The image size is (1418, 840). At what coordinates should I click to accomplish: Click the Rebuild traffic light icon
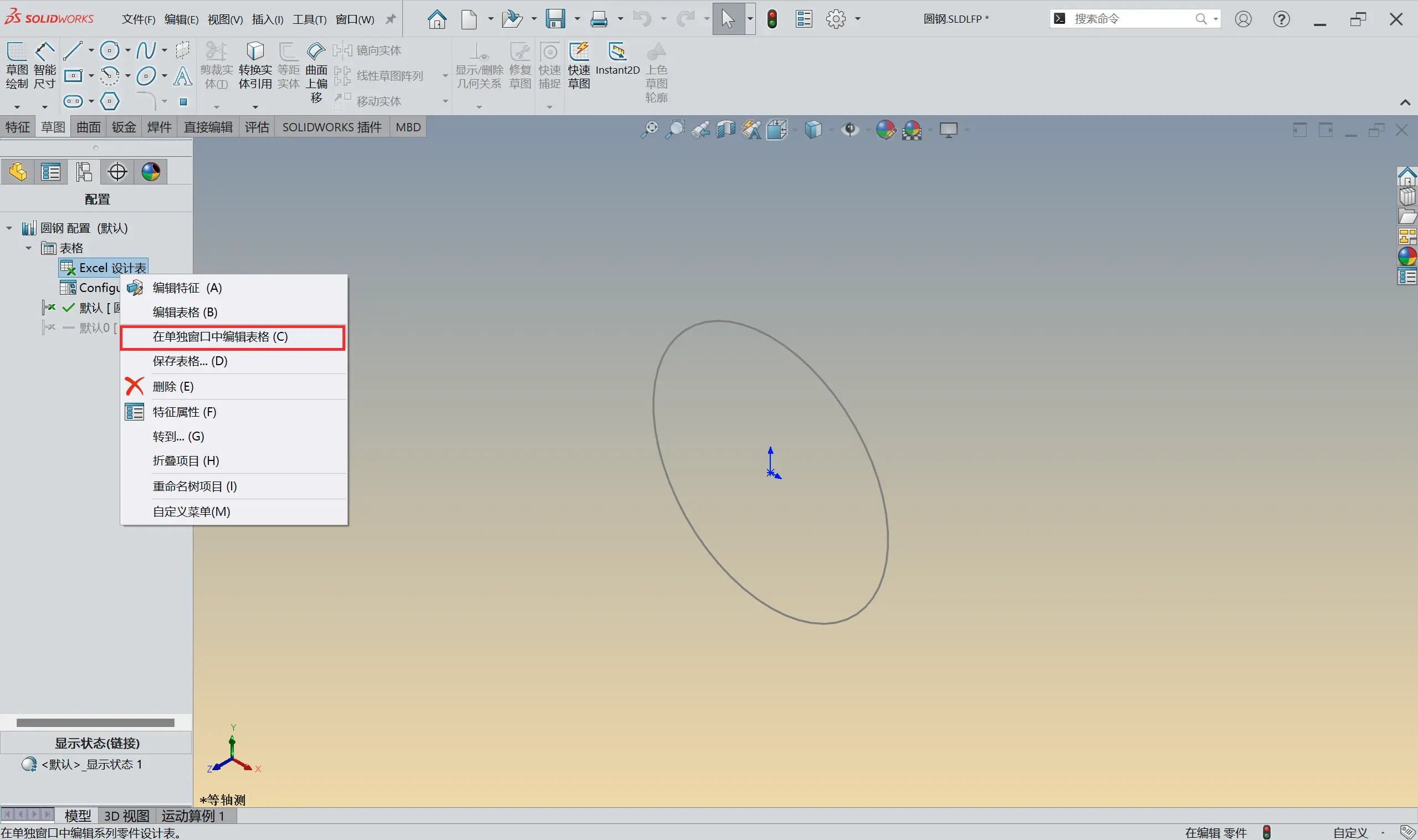click(771, 19)
